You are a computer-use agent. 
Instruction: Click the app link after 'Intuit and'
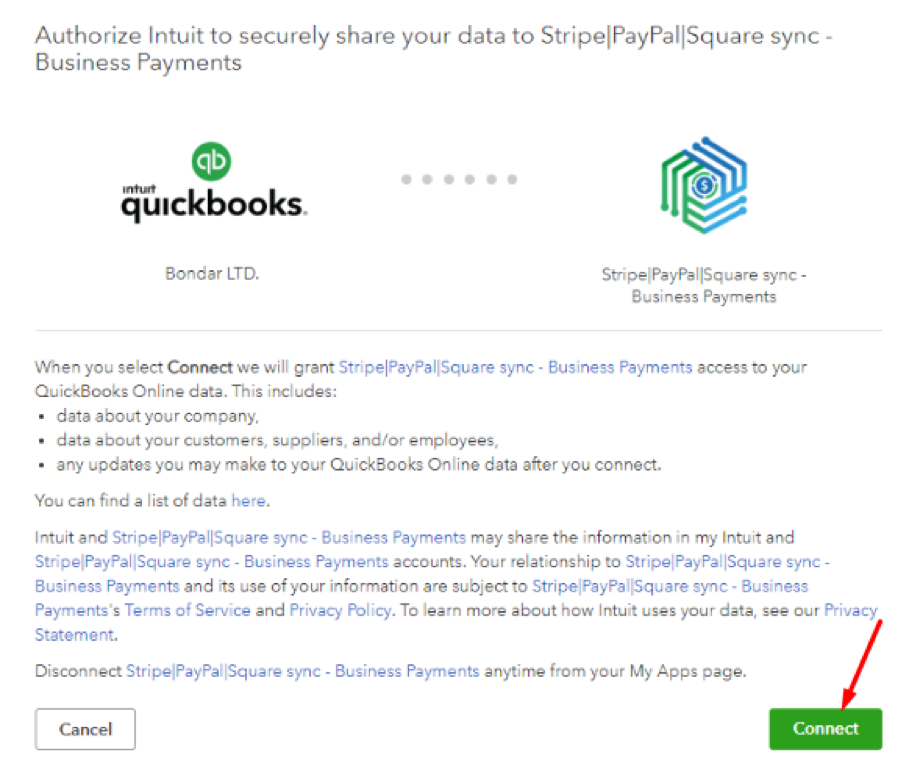pos(289,537)
